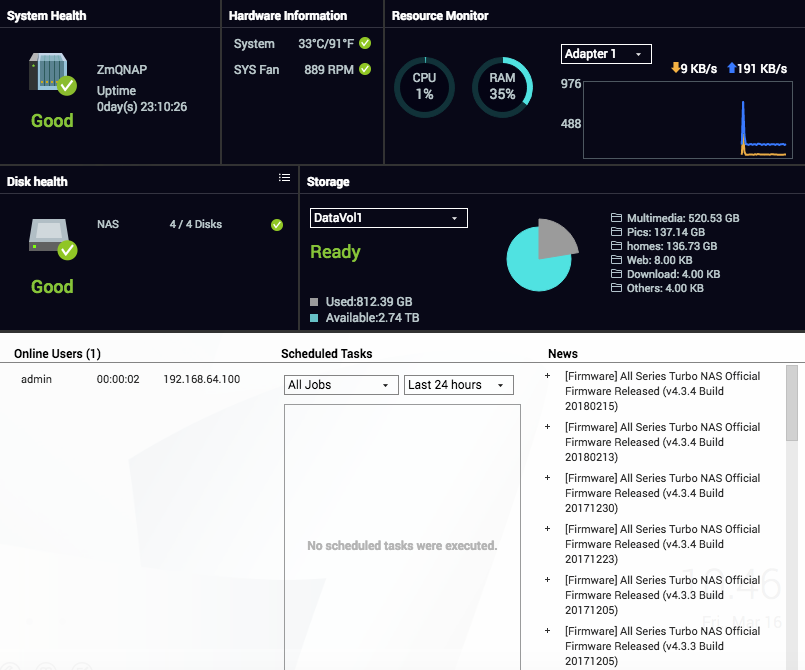Click the Web folder icon

point(616,260)
